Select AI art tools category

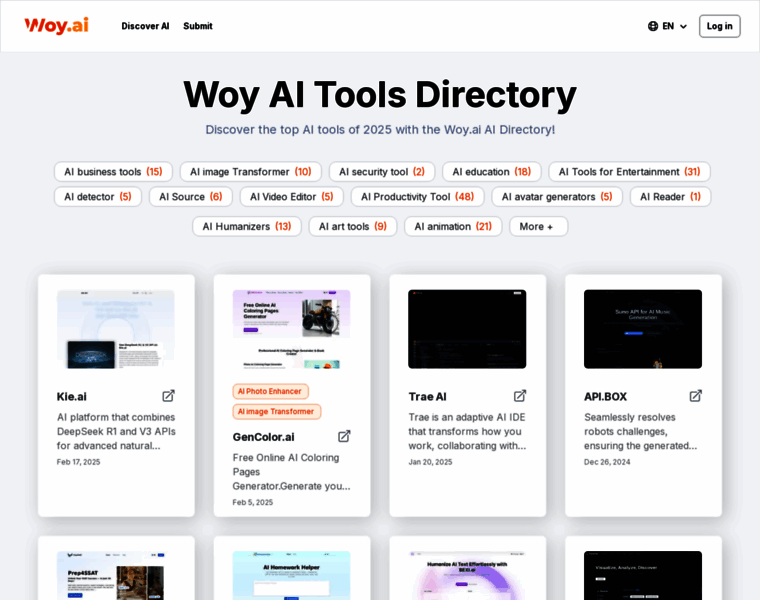(353, 226)
